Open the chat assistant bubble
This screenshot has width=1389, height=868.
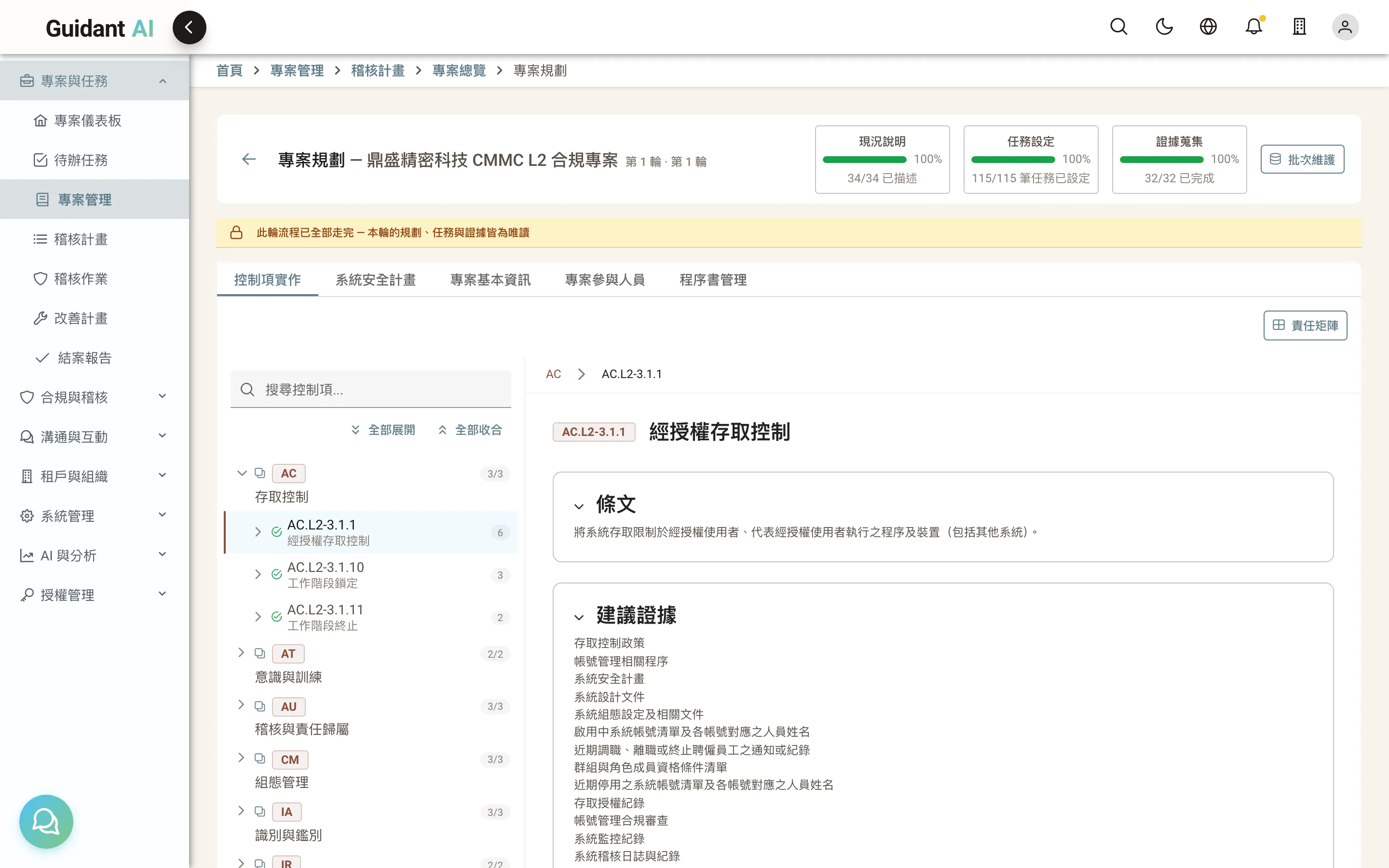(x=46, y=822)
